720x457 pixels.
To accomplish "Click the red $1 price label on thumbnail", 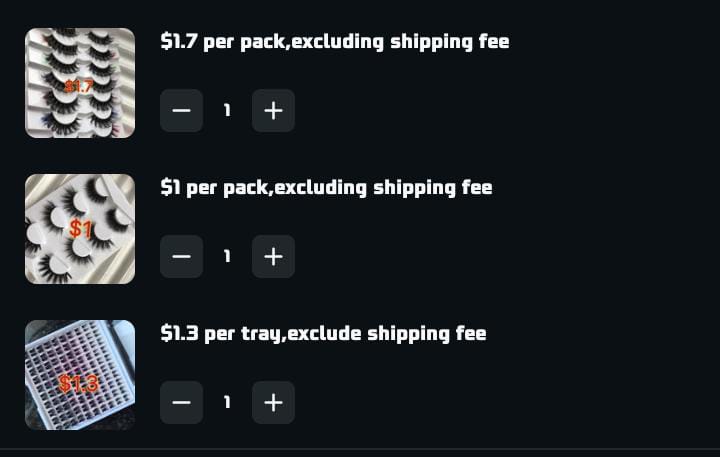I will coord(80,230).
